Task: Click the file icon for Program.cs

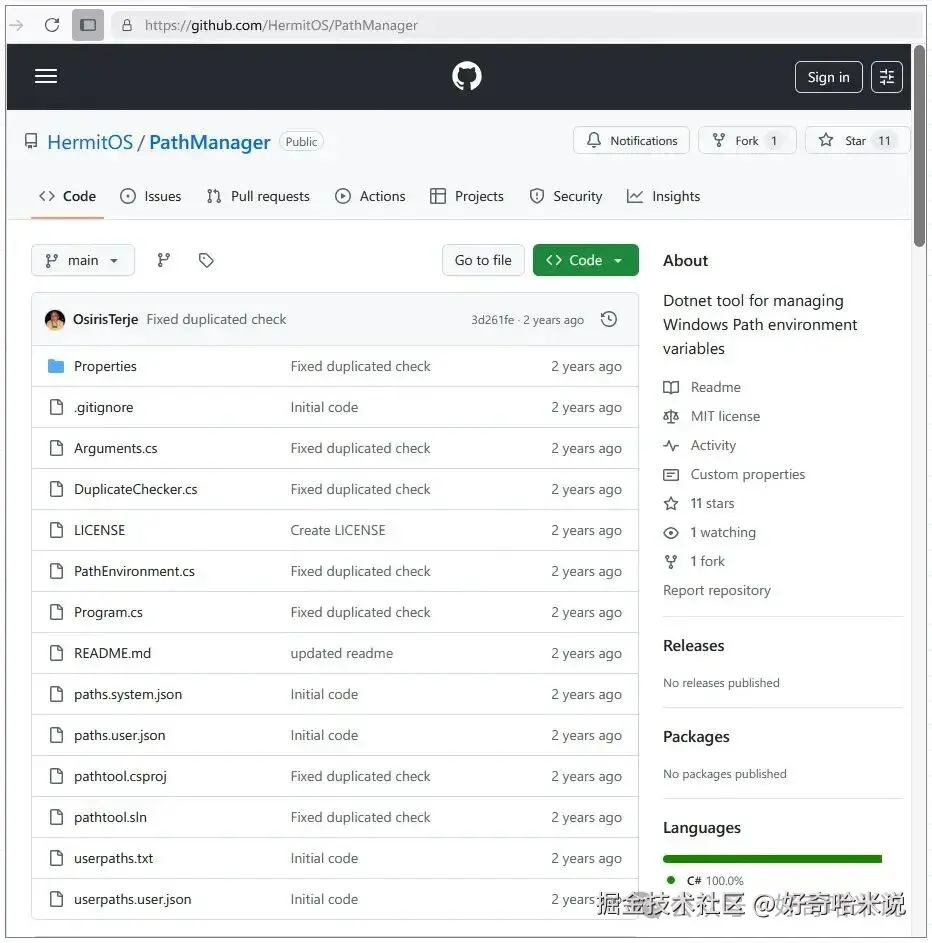Action: point(56,612)
